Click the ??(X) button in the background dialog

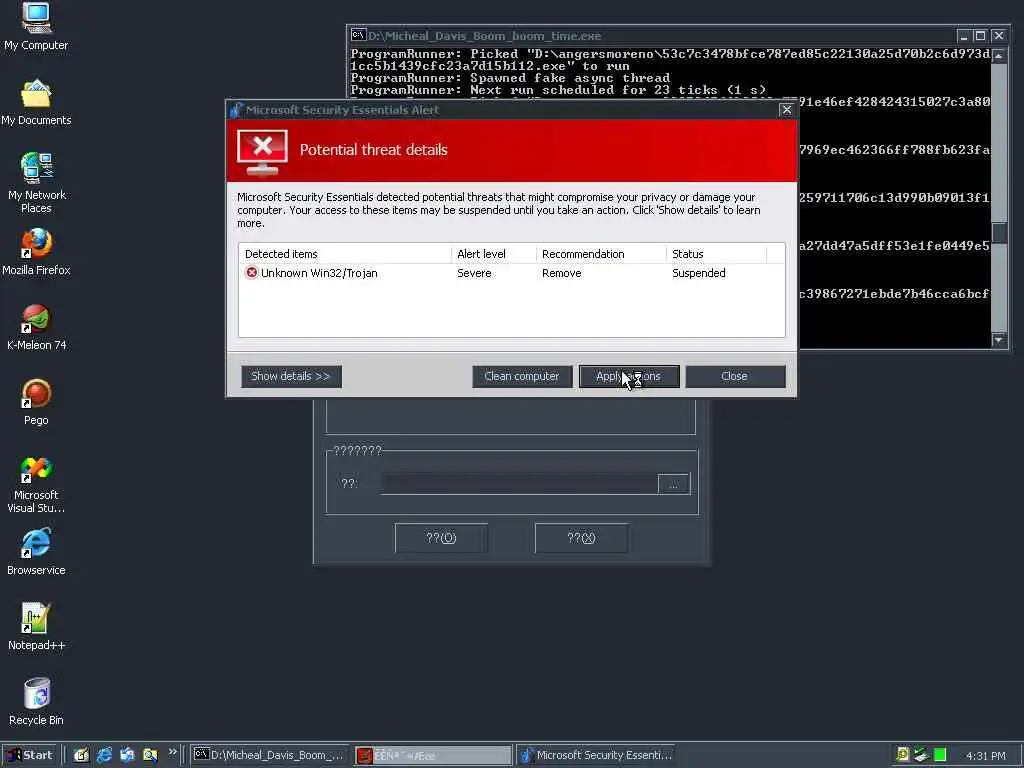pyautogui.click(x=581, y=538)
